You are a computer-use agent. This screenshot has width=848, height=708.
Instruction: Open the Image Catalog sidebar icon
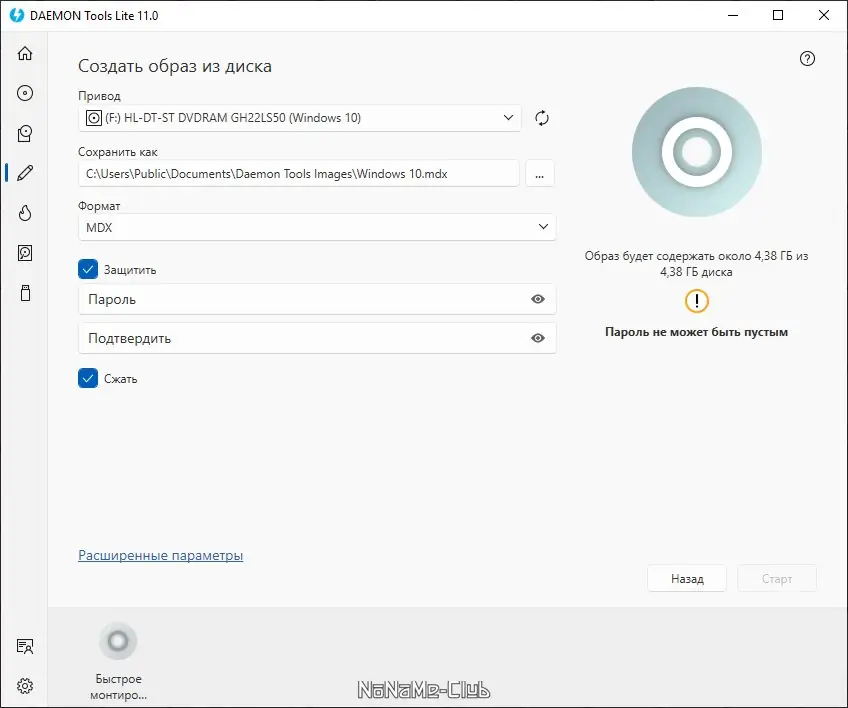click(x=25, y=133)
